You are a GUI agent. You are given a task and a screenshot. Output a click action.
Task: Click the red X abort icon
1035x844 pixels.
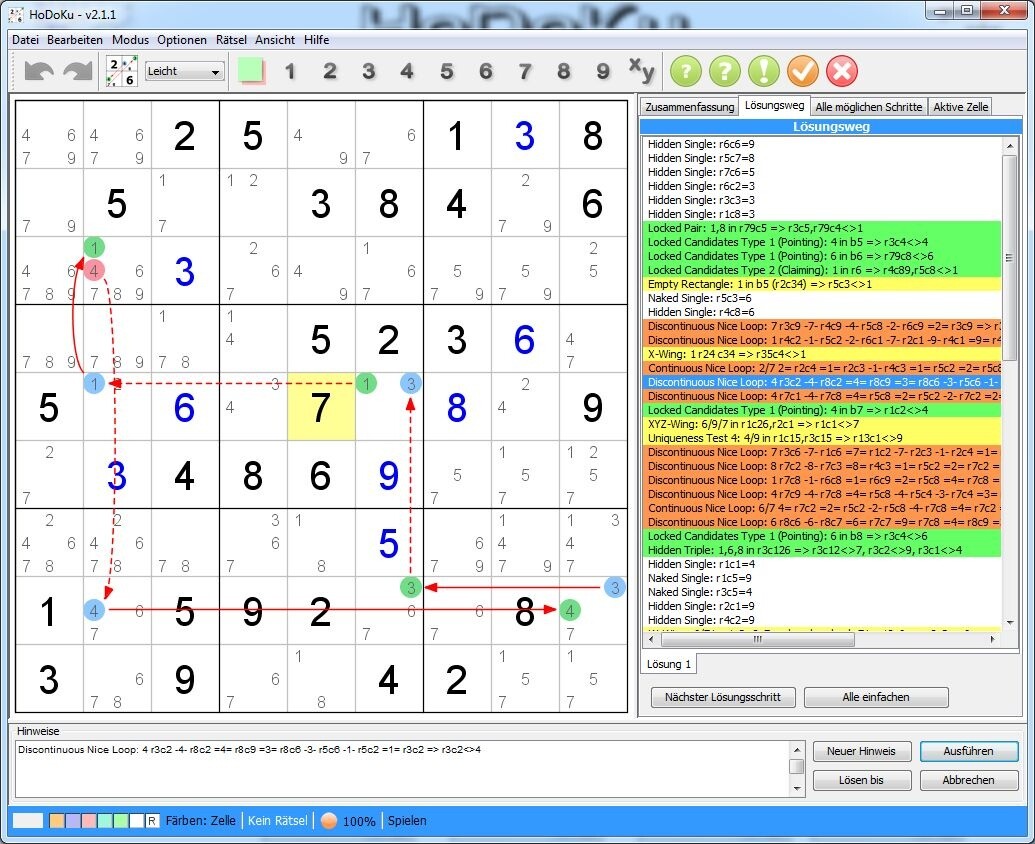point(841,70)
